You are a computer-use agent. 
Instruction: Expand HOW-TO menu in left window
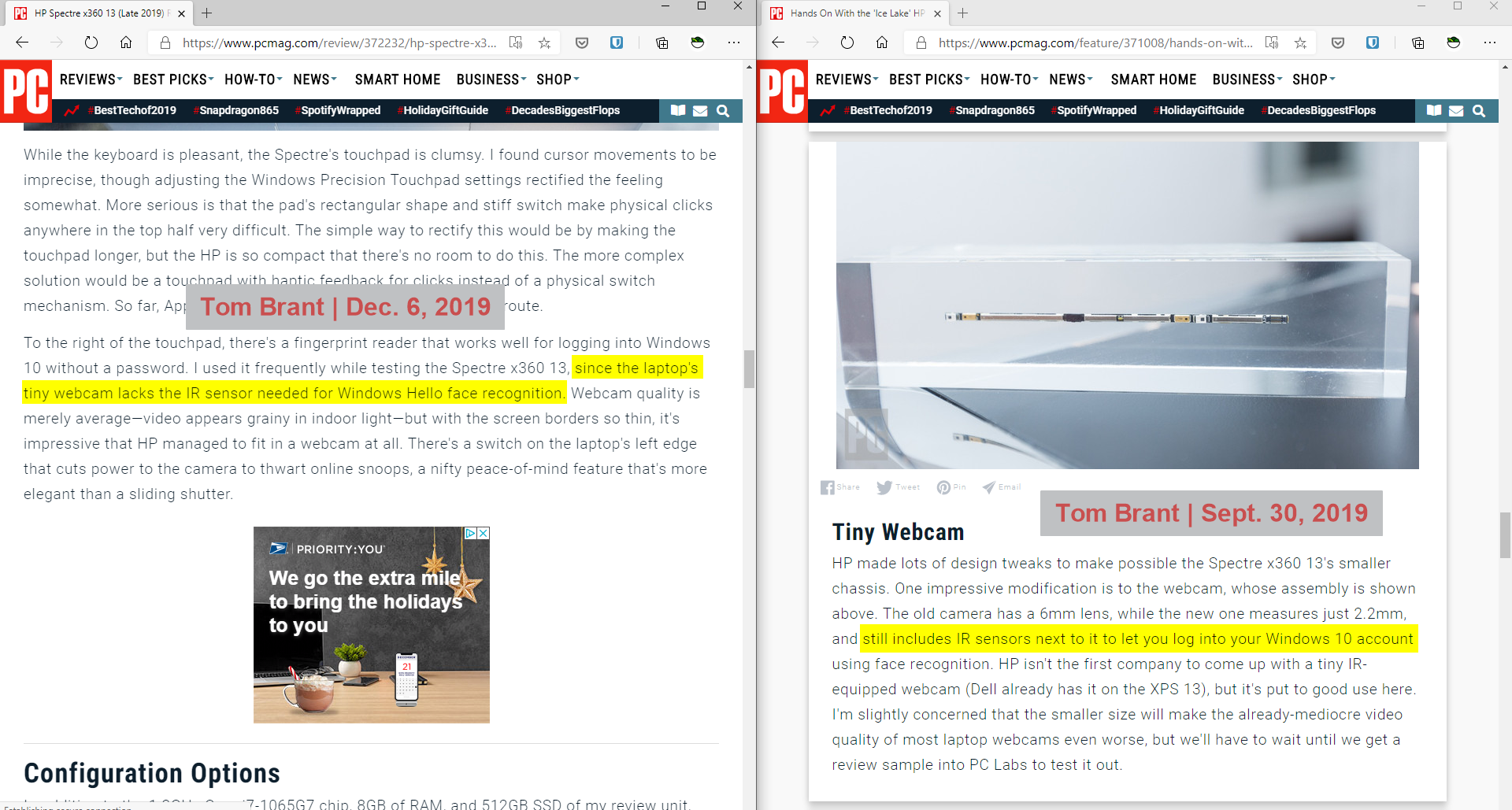point(253,80)
